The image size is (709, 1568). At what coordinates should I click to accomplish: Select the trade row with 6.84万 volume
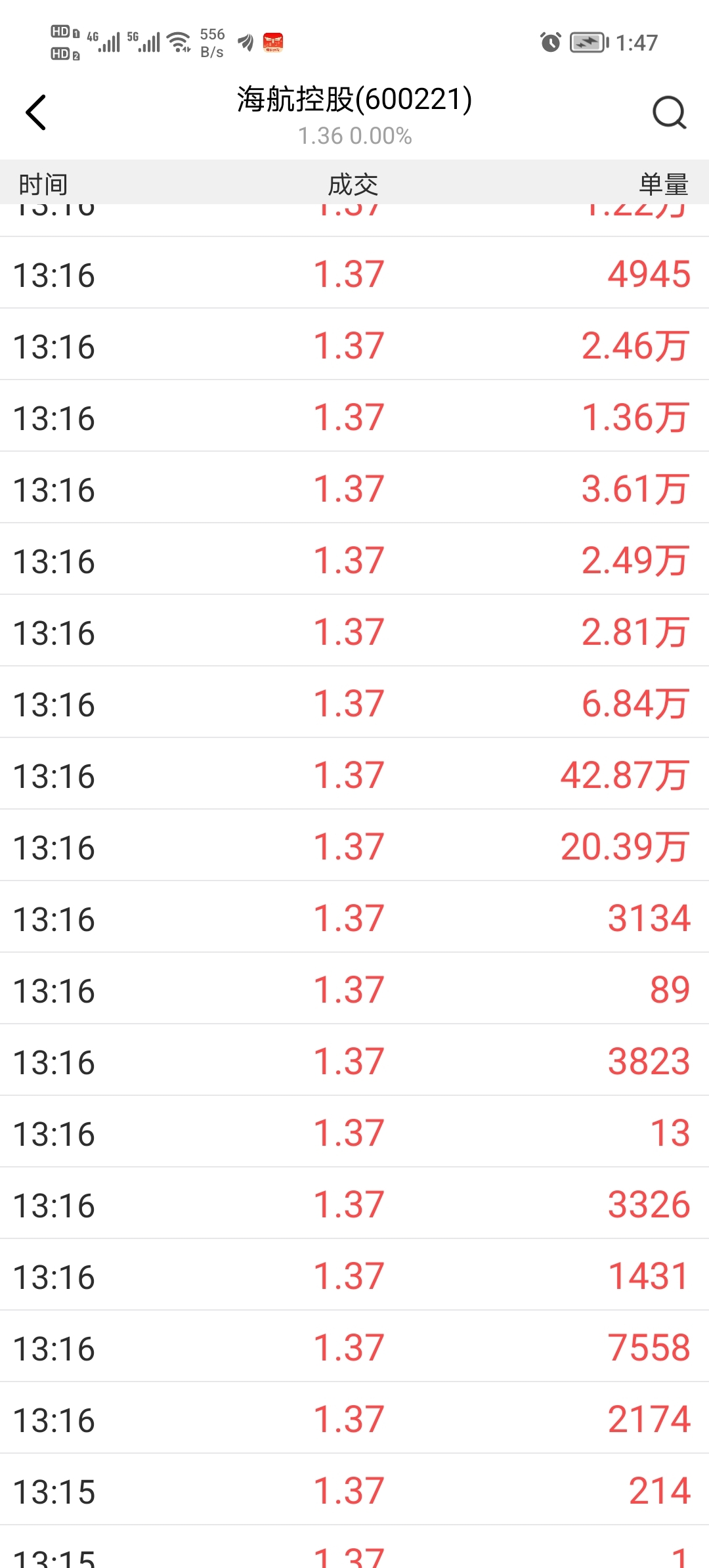click(354, 702)
